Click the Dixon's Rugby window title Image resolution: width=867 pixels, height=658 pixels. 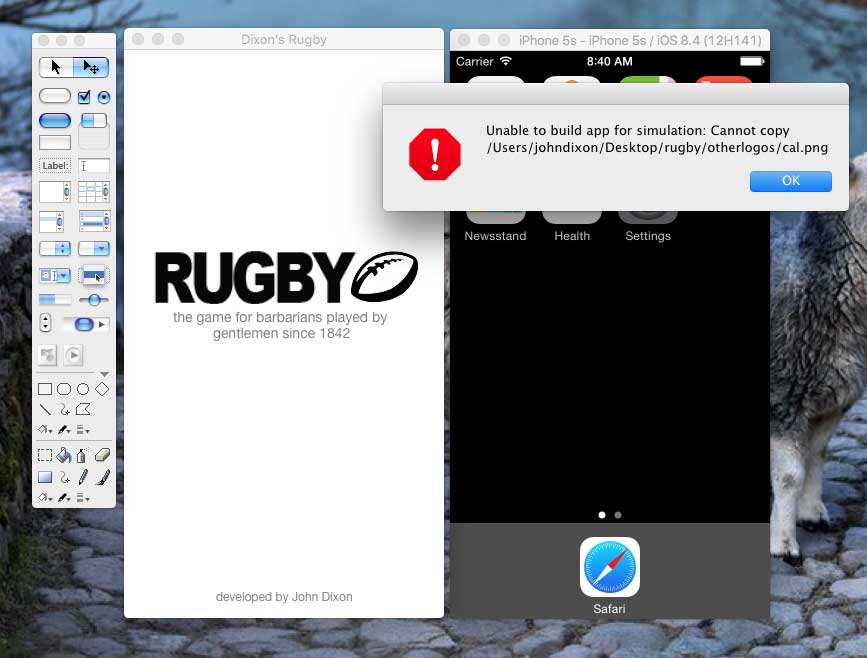coord(284,40)
